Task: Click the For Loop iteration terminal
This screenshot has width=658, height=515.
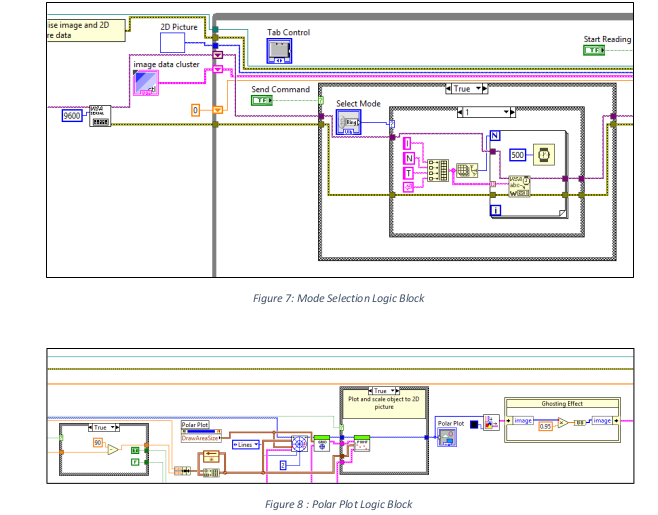Action: tap(495, 209)
